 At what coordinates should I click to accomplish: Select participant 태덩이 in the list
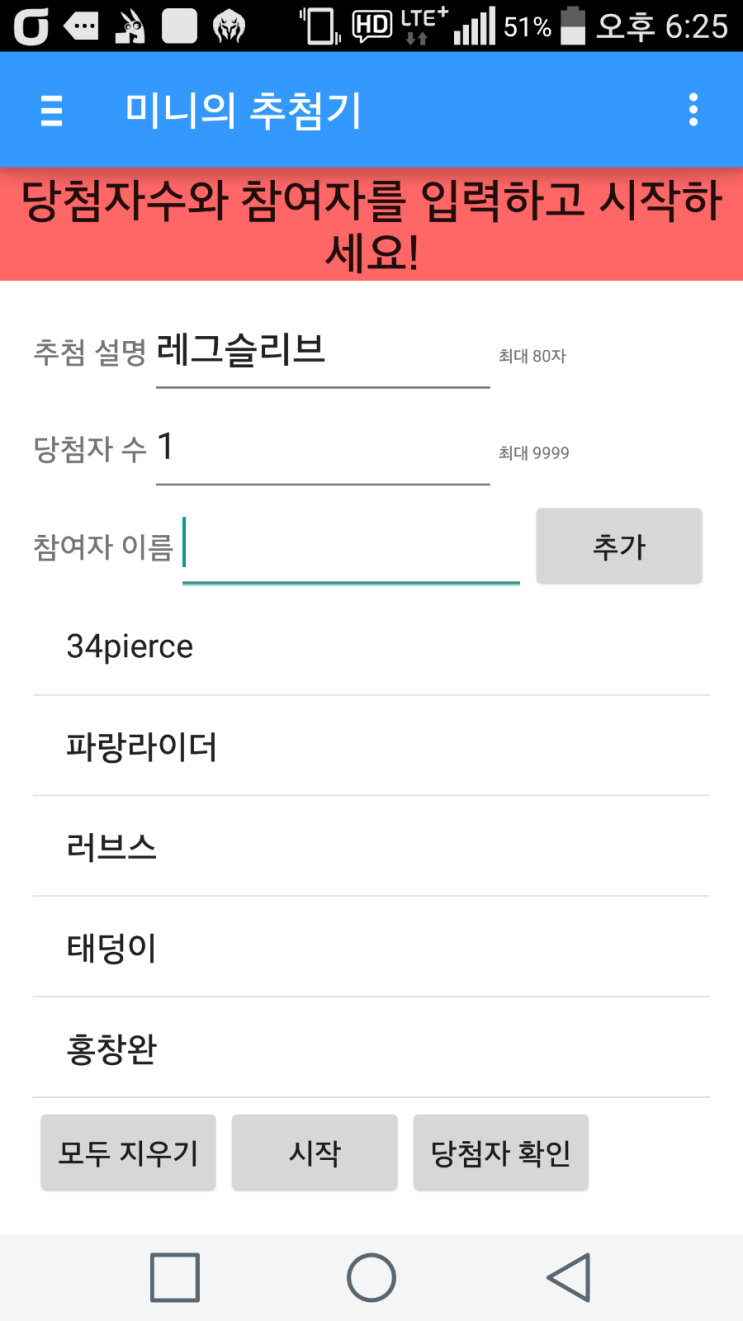(371, 947)
